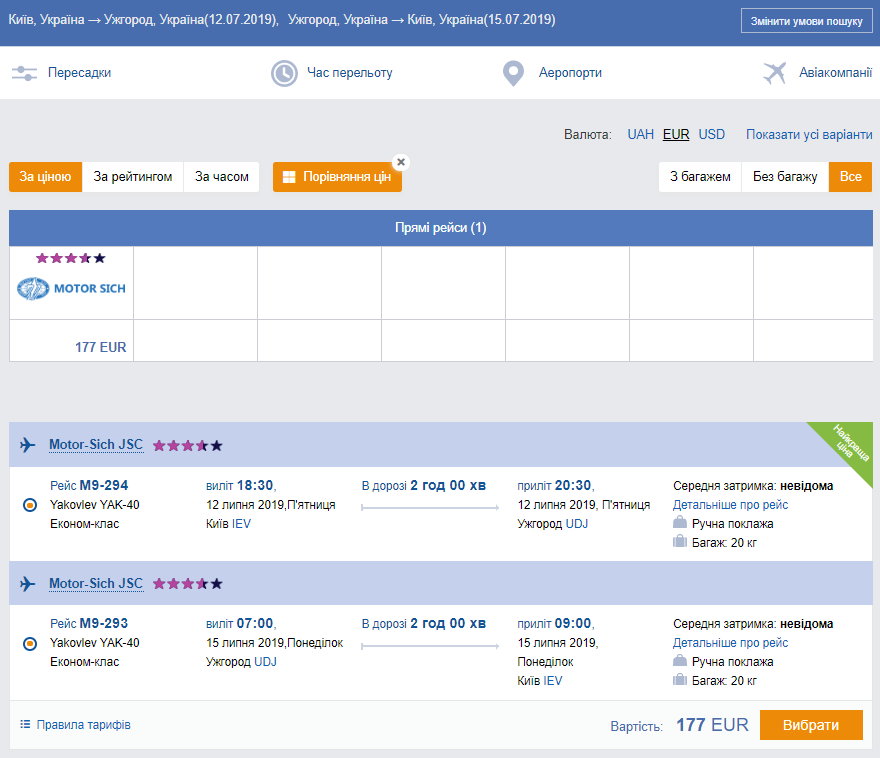Open Правила тарифів link
880x758 pixels.
84,724
